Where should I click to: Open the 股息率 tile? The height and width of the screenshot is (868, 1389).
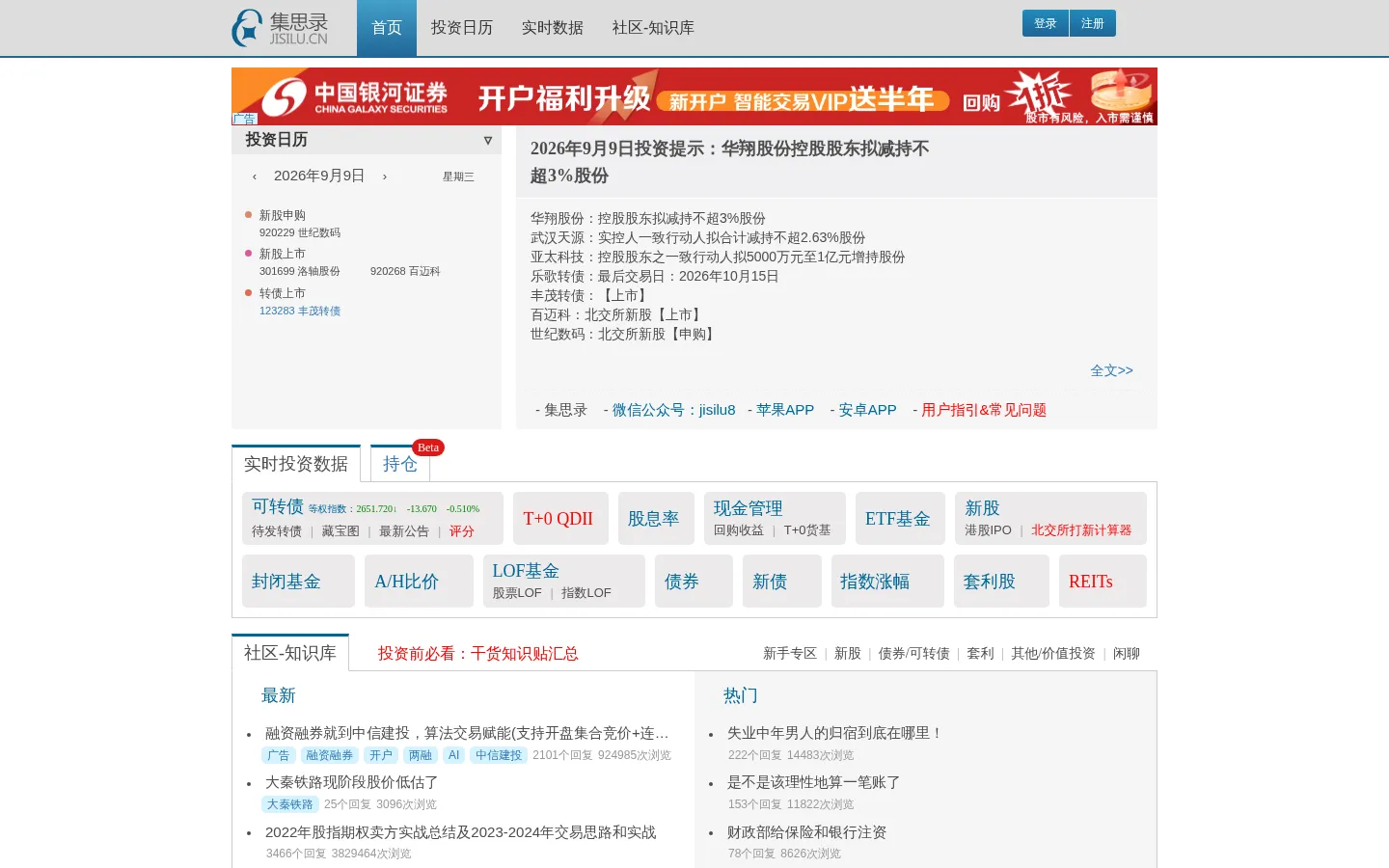pos(656,519)
